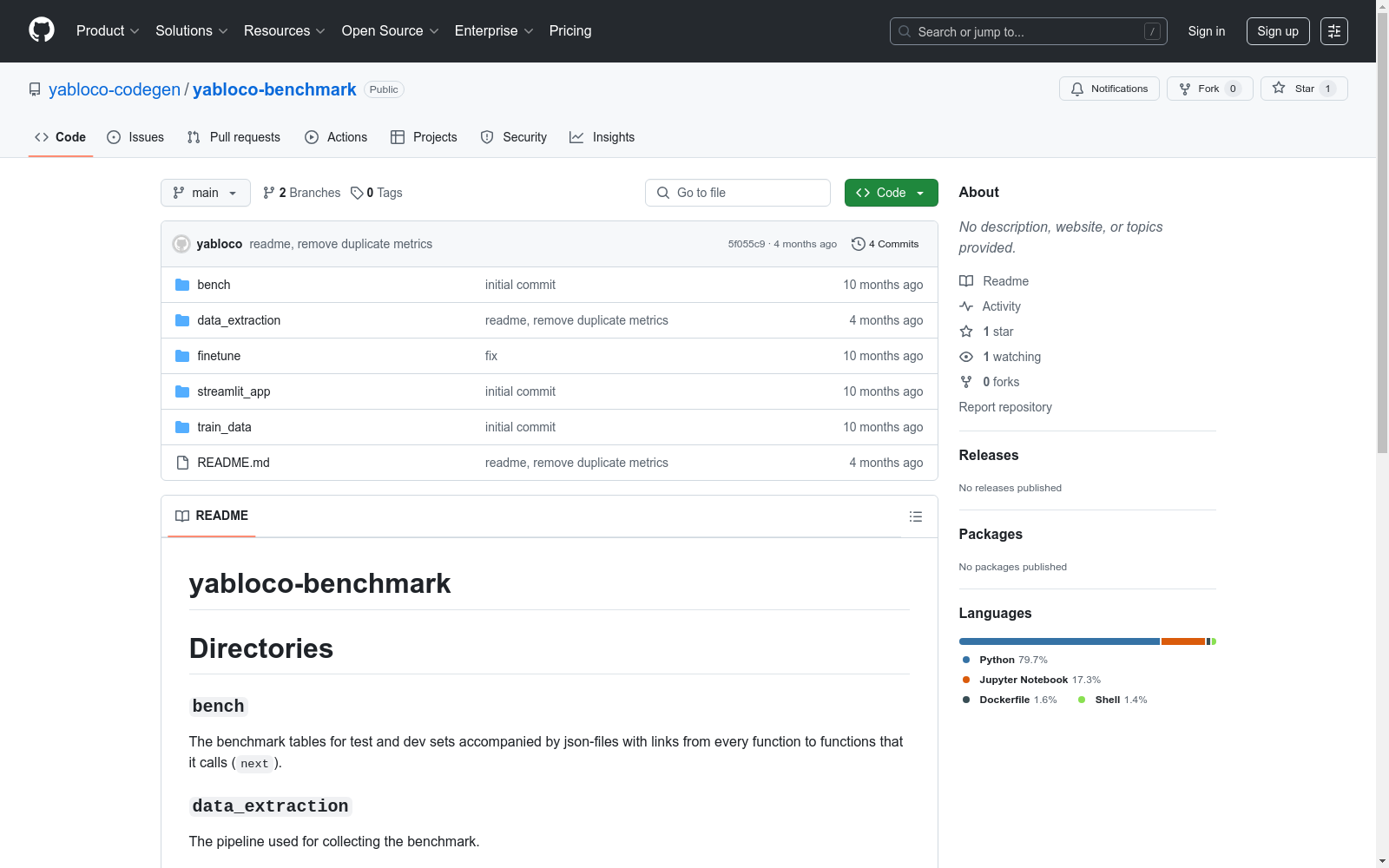
Task: Open the Projects tab
Action: (x=424, y=137)
